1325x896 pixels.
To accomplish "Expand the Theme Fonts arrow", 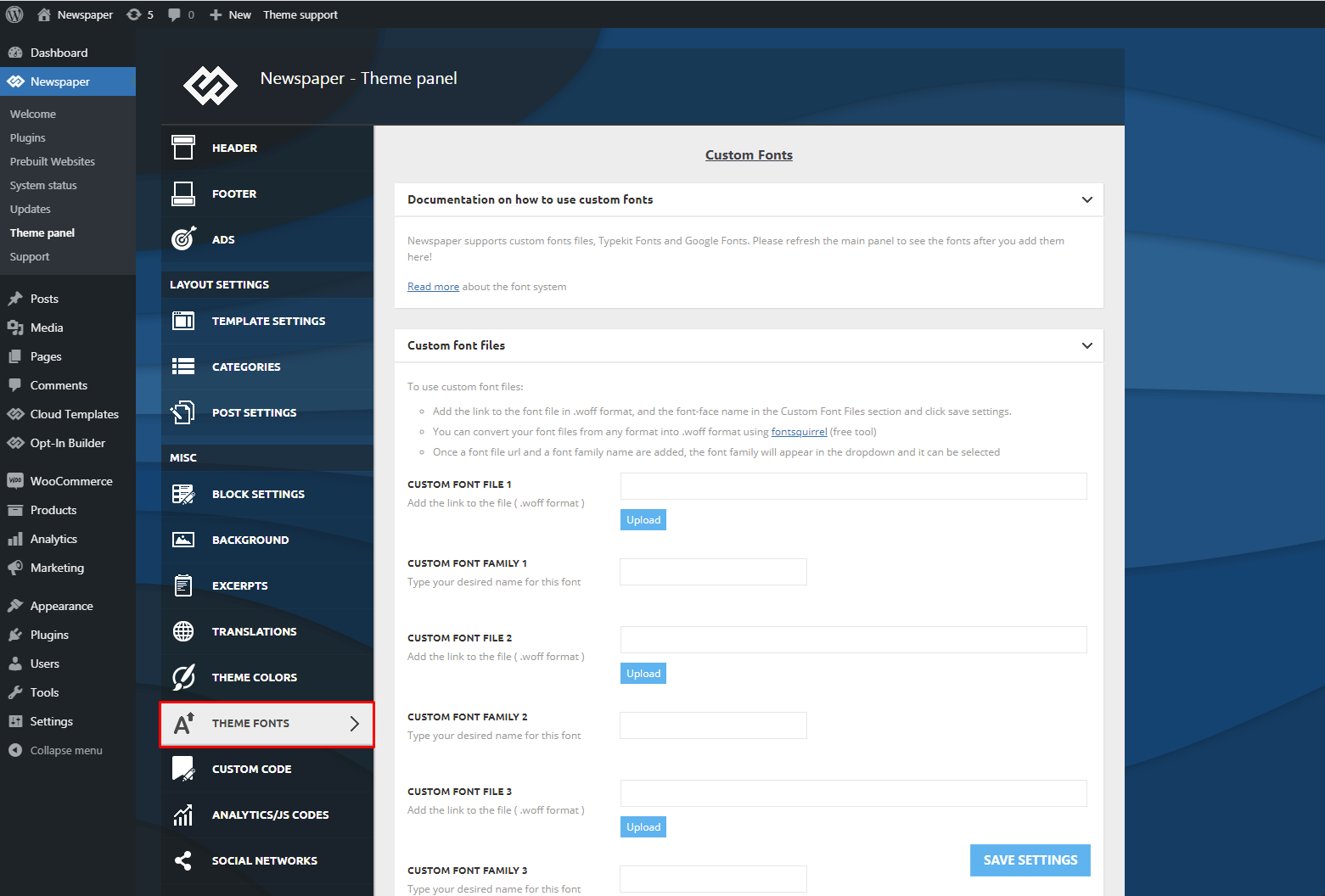I will click(355, 724).
